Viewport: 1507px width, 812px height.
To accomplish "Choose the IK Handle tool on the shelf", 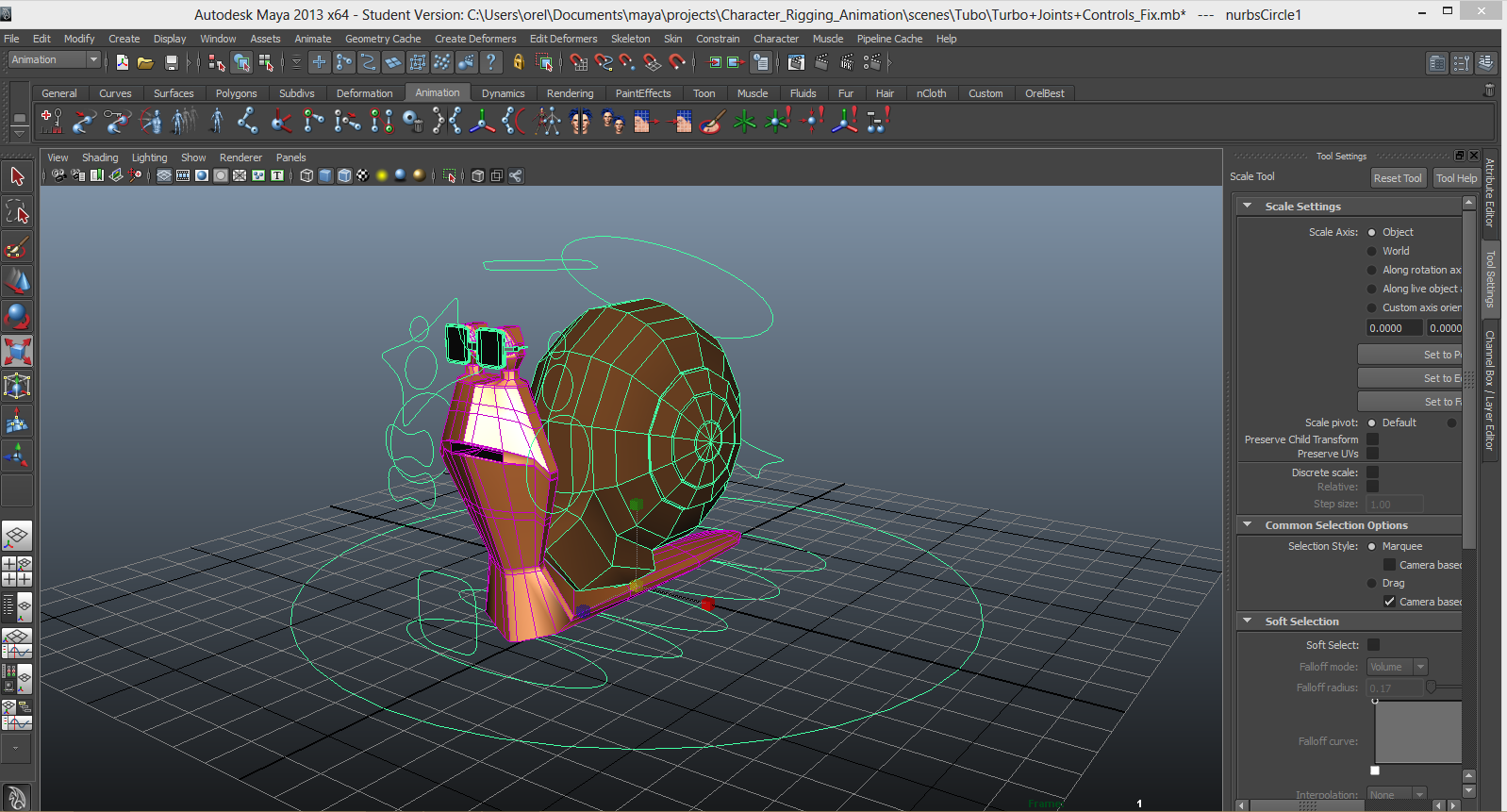I will [281, 121].
